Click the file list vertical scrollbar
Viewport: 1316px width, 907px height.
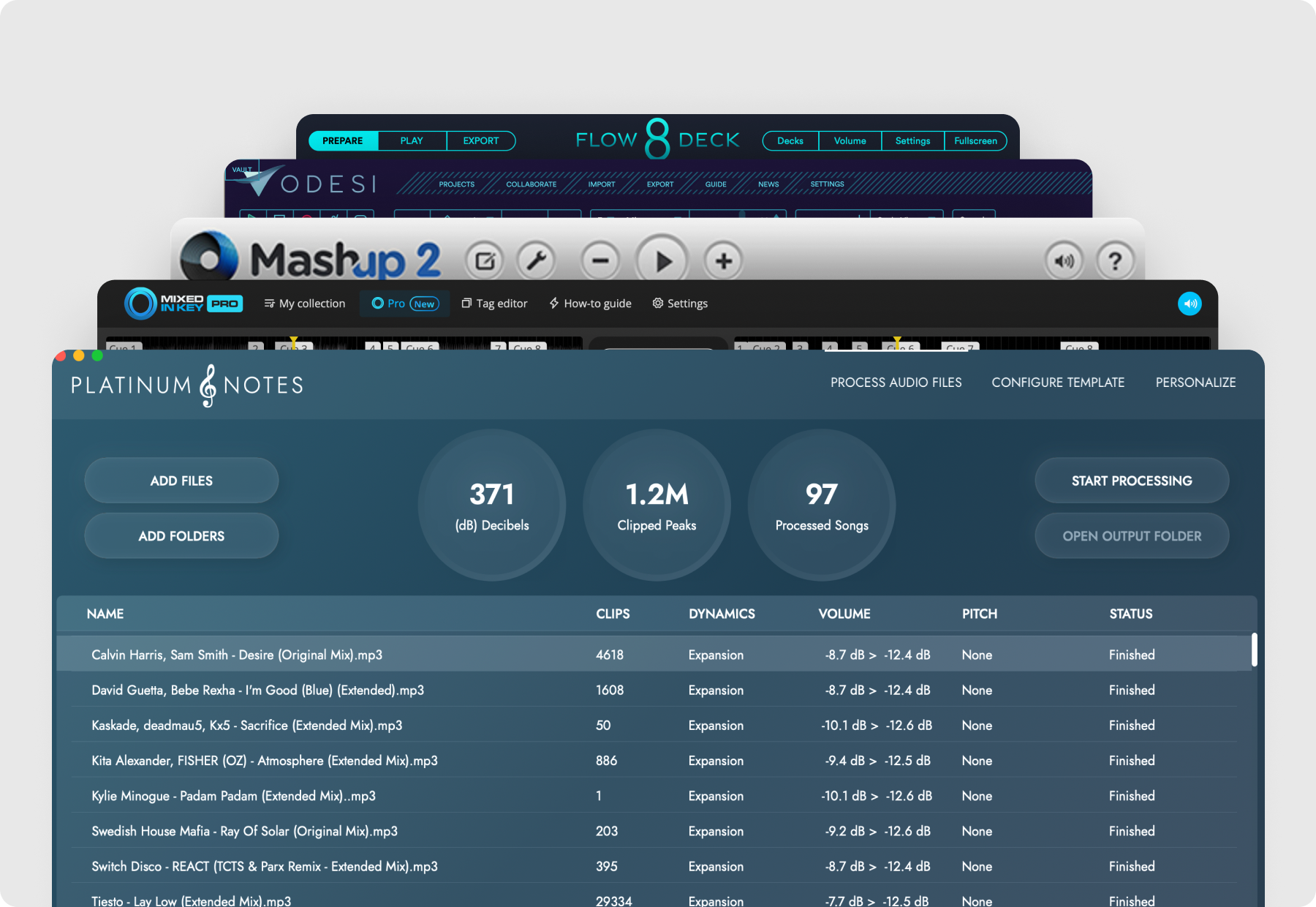1254,650
